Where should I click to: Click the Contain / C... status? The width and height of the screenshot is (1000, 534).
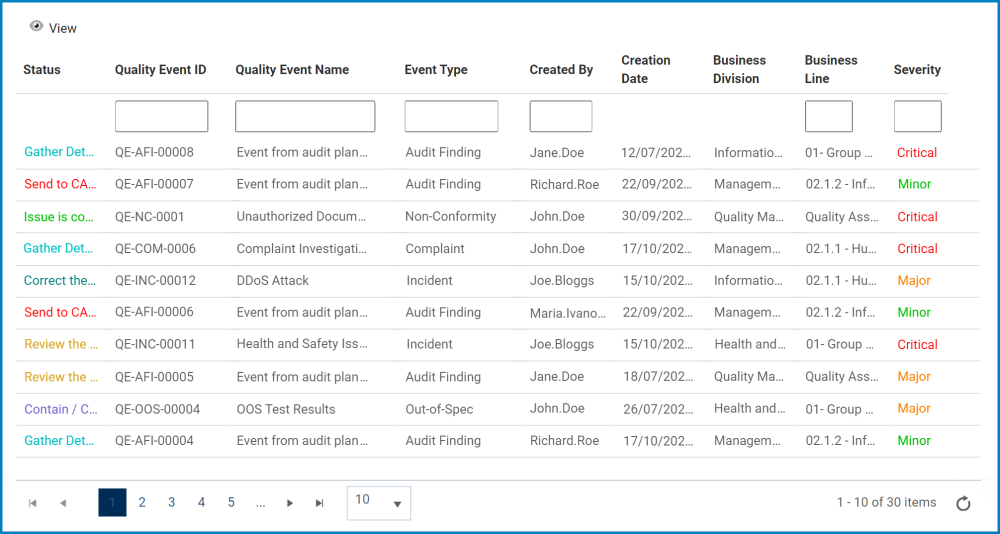(61, 409)
